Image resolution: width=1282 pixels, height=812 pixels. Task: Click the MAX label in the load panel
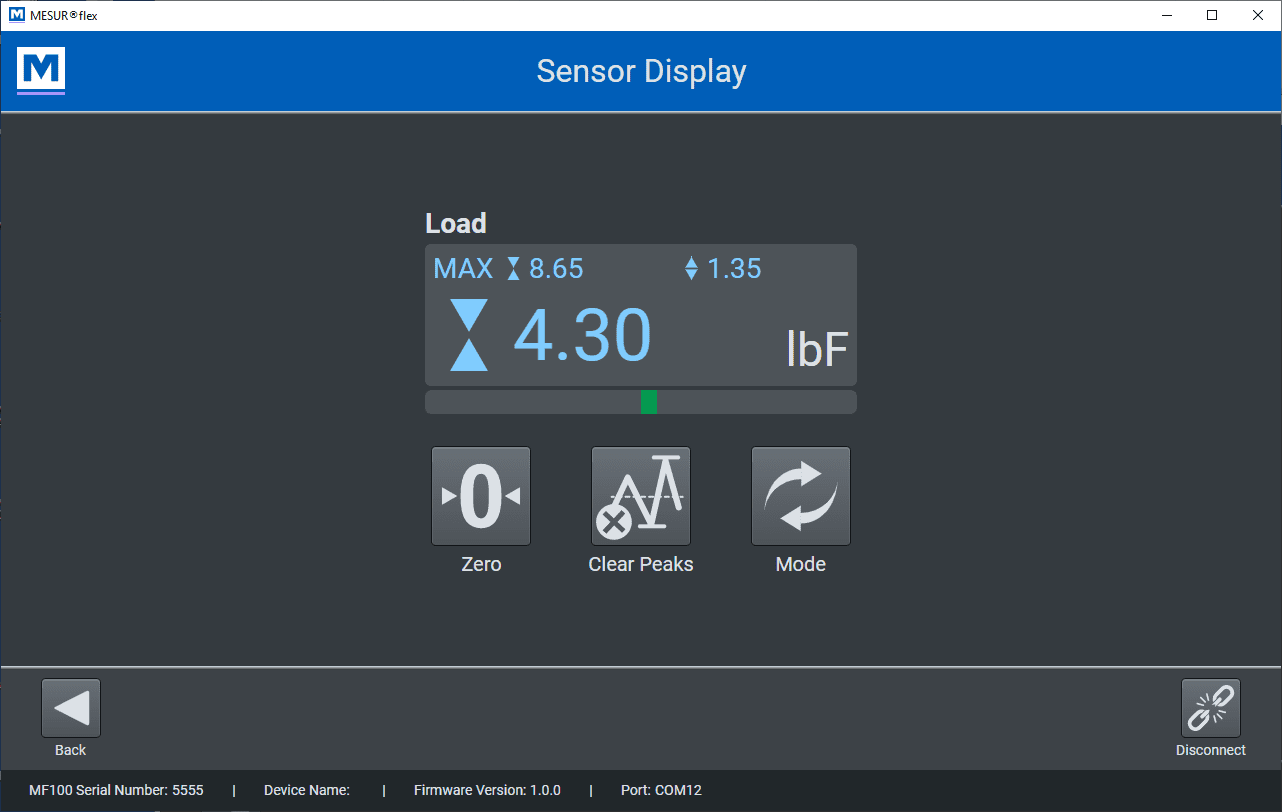click(x=463, y=269)
